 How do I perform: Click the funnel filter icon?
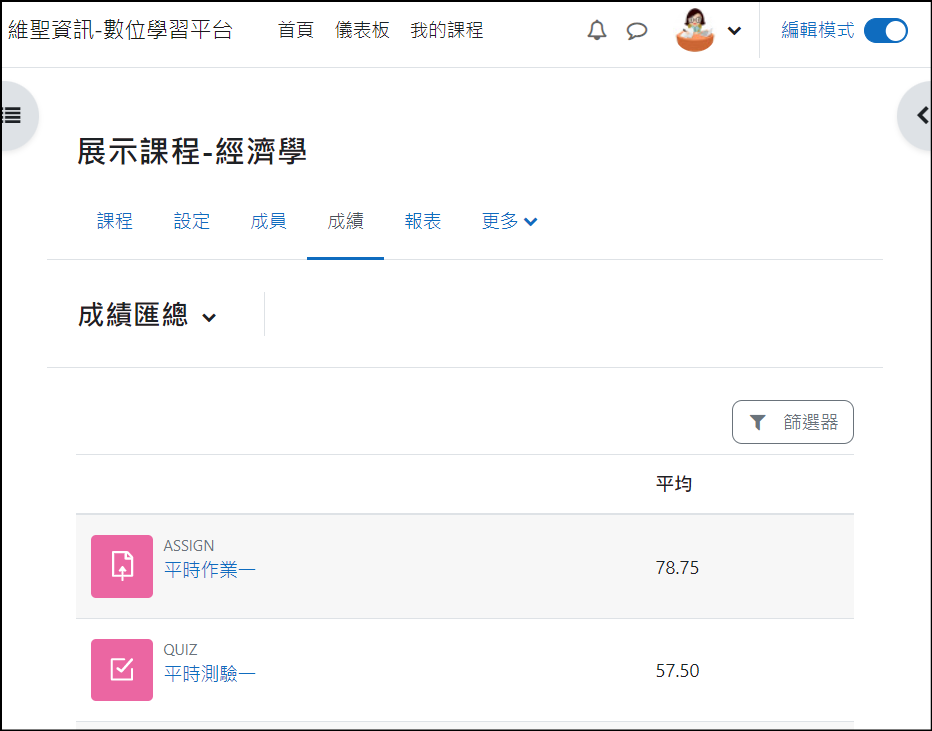pos(758,423)
